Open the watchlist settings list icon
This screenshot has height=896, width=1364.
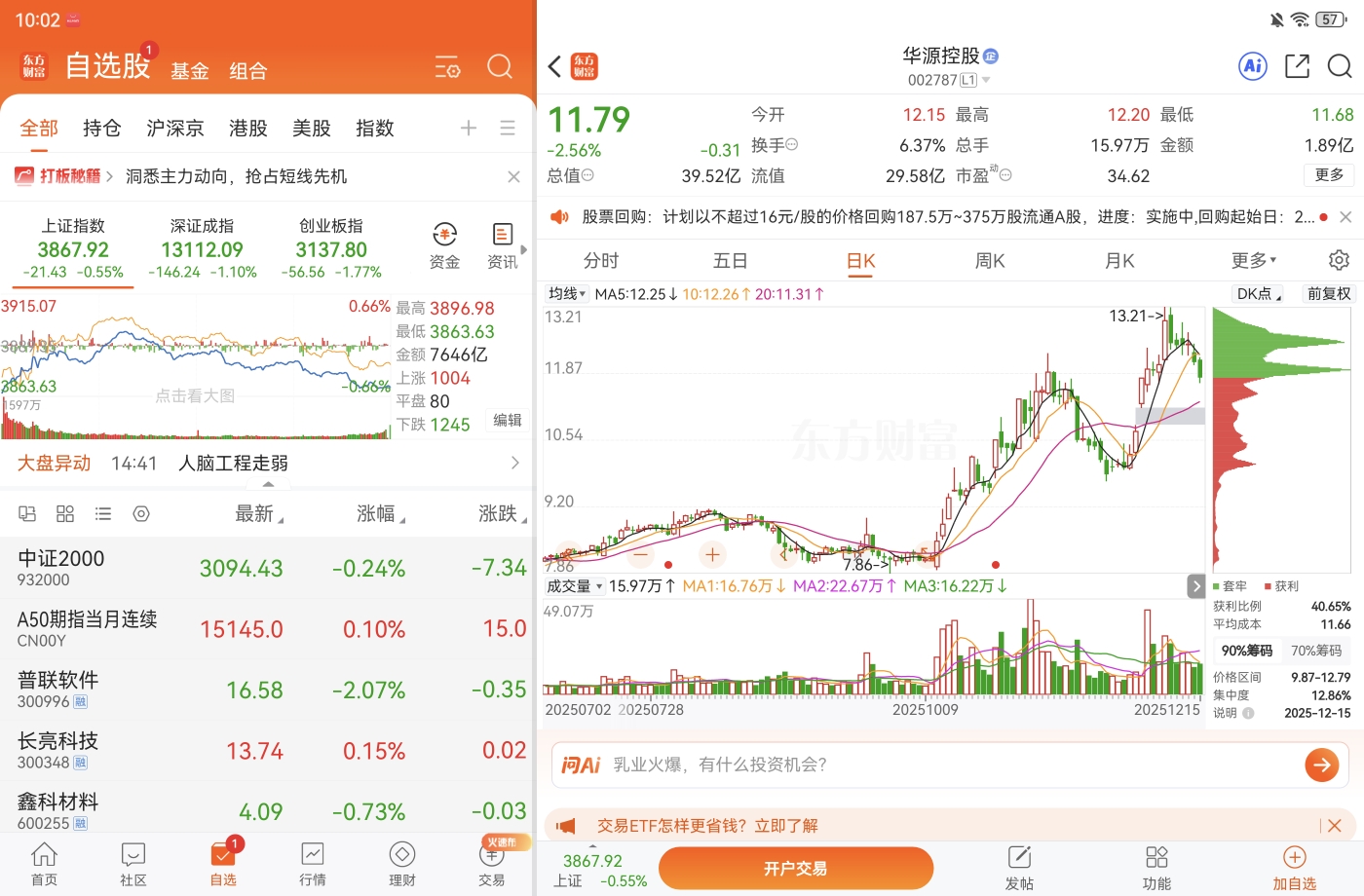447,67
